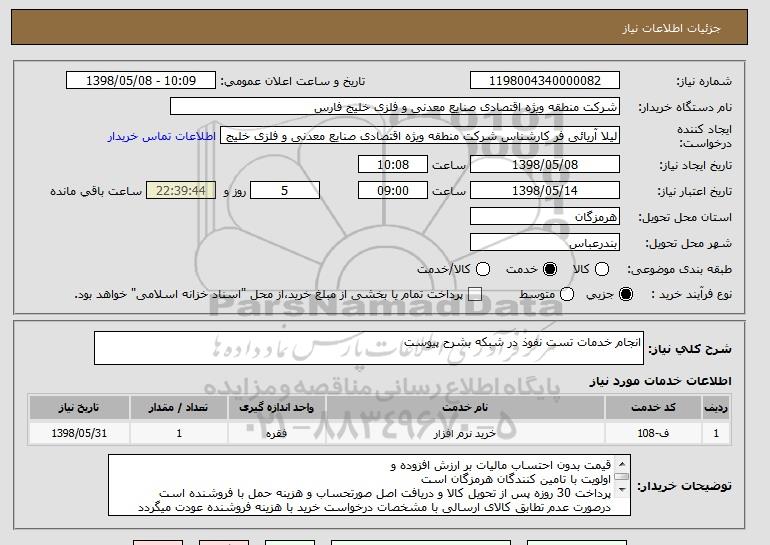The width and height of the screenshot is (770, 545).
Task: Open the اطلاعات تماس خریدار link
Action: tap(162, 136)
